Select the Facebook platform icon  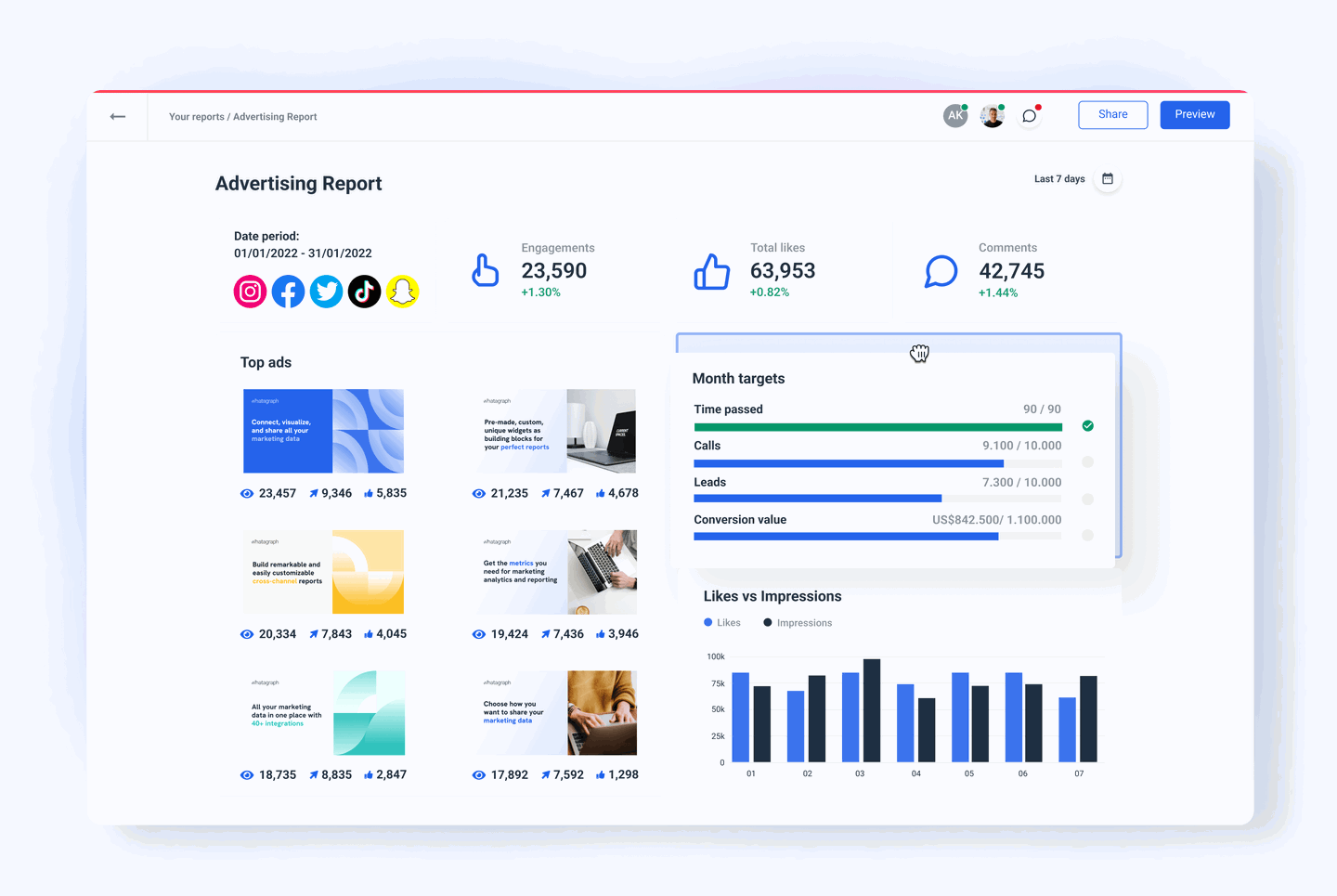point(288,291)
